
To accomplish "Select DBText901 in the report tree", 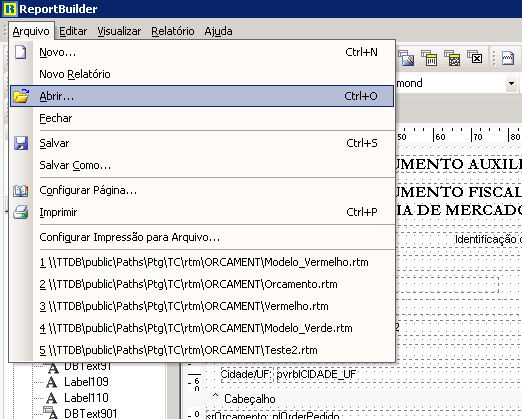I will pyautogui.click(x=91, y=414).
